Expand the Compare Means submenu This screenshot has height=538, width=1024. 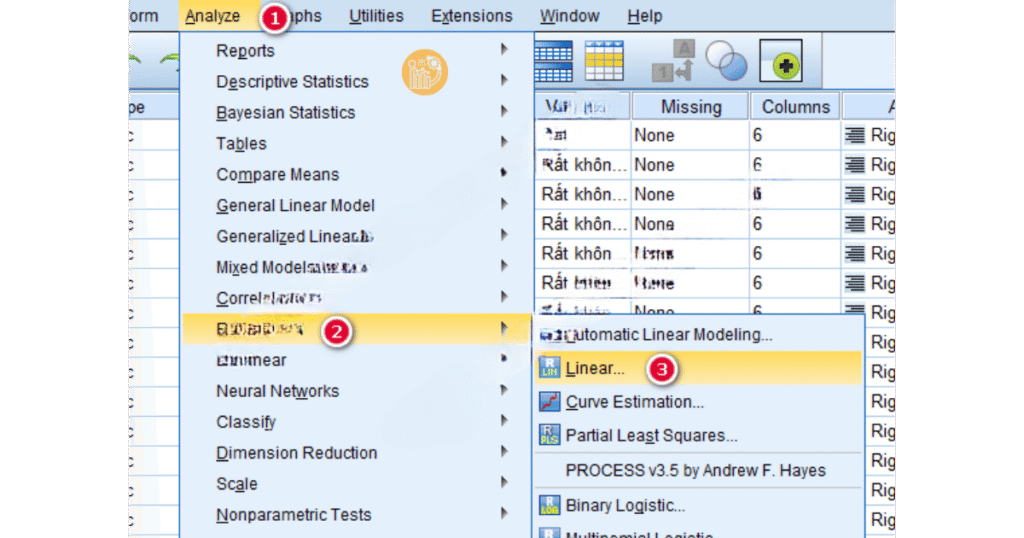(x=277, y=175)
